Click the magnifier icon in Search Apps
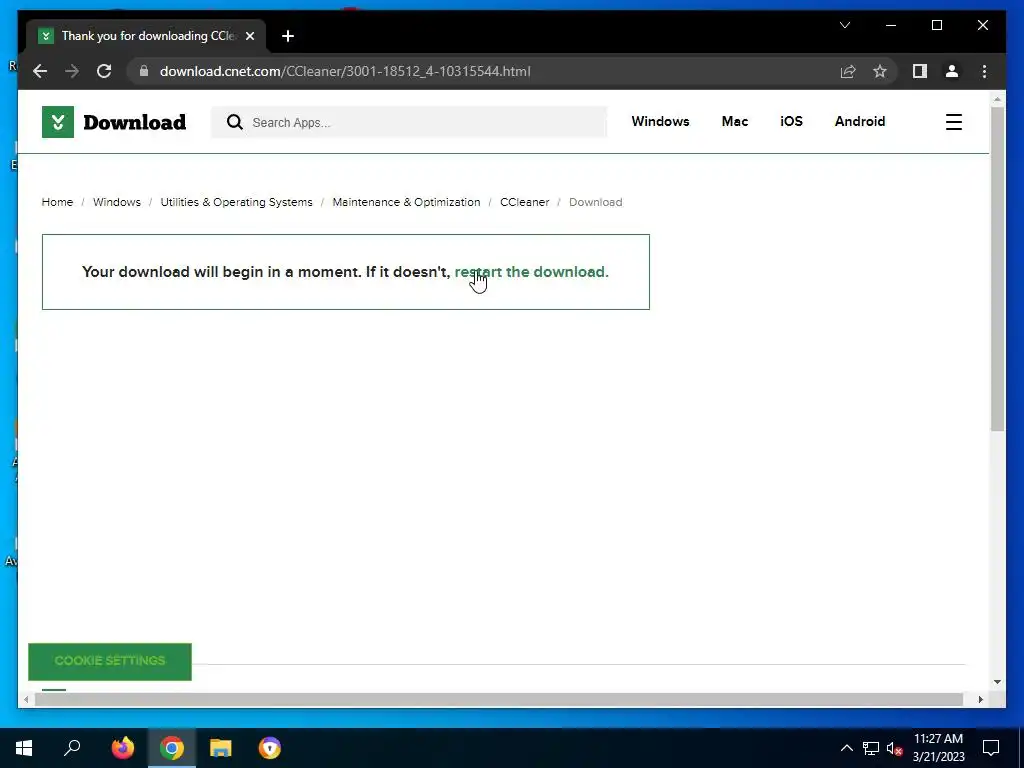This screenshot has width=1024, height=768. click(x=234, y=122)
